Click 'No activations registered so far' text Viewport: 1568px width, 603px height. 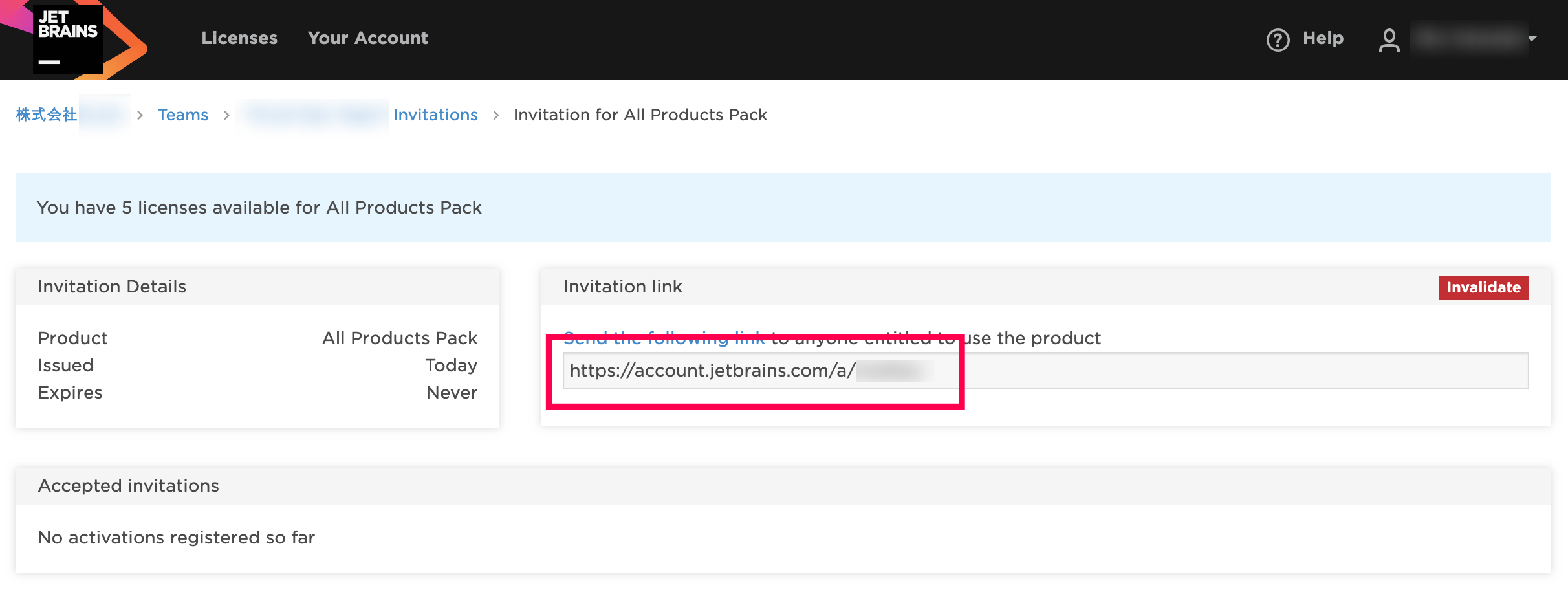(x=177, y=538)
